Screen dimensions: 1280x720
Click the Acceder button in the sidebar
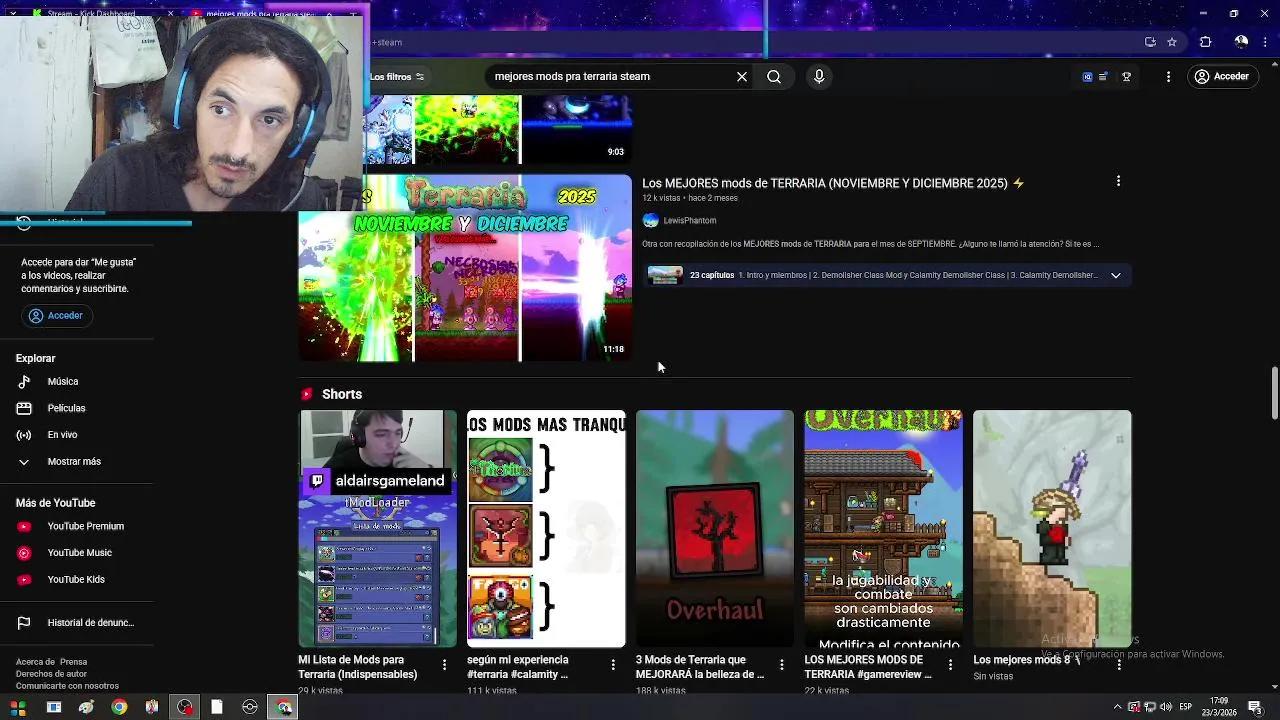coord(56,315)
